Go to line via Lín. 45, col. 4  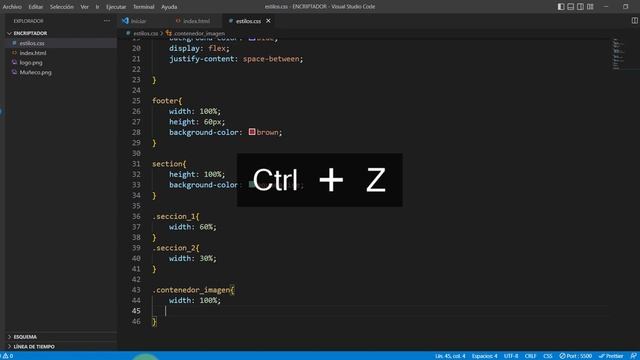point(450,356)
